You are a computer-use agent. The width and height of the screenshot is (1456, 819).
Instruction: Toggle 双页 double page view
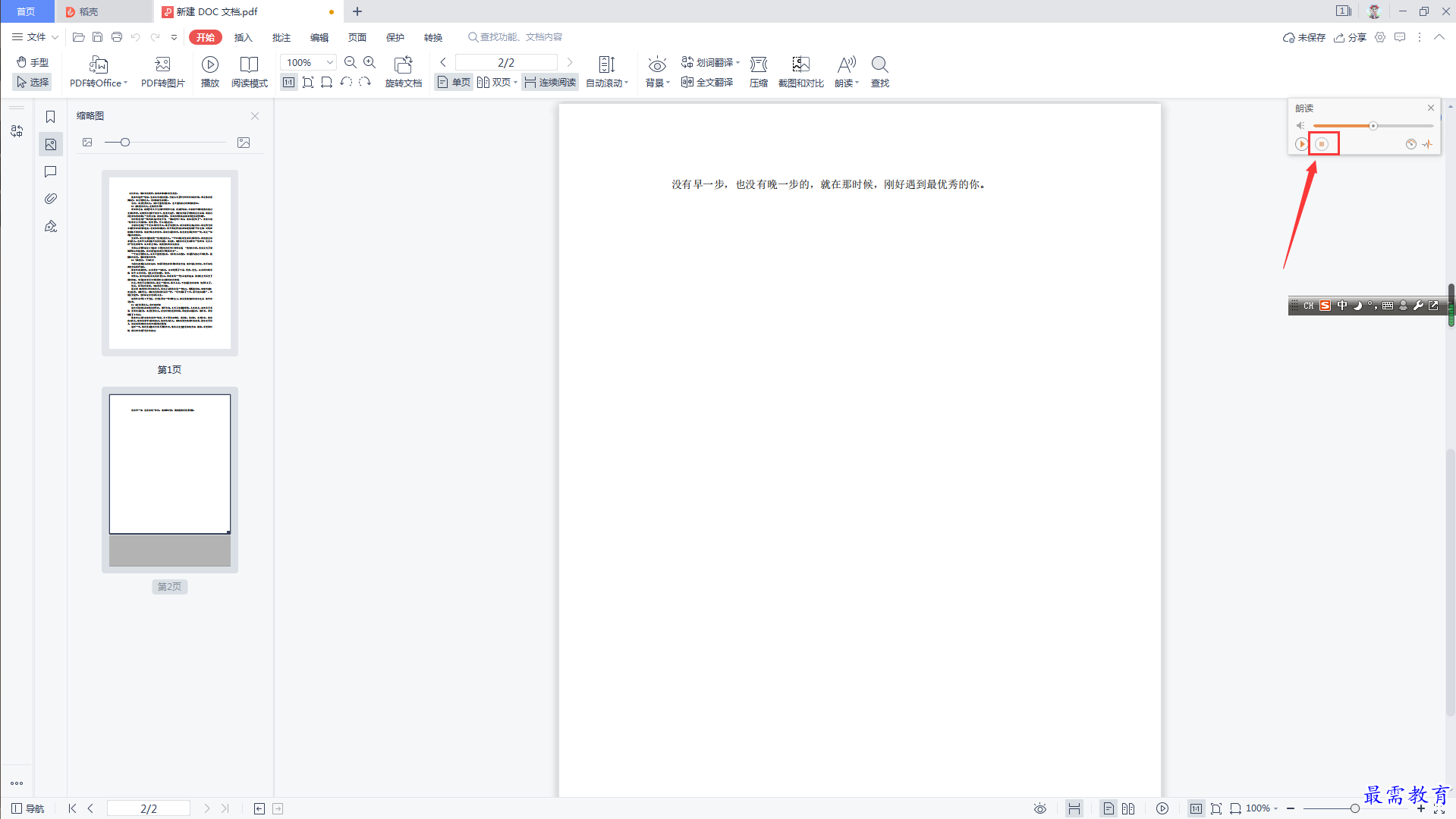497,82
